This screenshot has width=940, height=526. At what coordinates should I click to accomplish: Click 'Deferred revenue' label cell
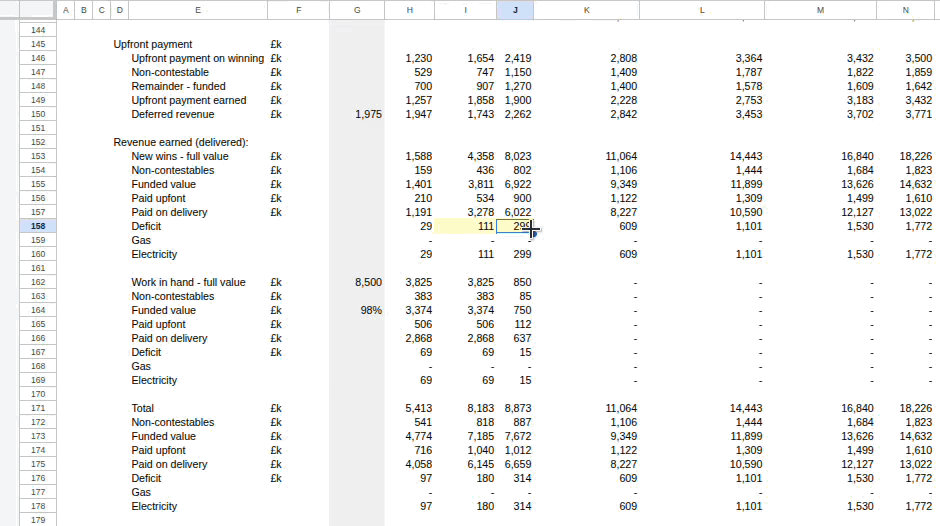(x=173, y=114)
